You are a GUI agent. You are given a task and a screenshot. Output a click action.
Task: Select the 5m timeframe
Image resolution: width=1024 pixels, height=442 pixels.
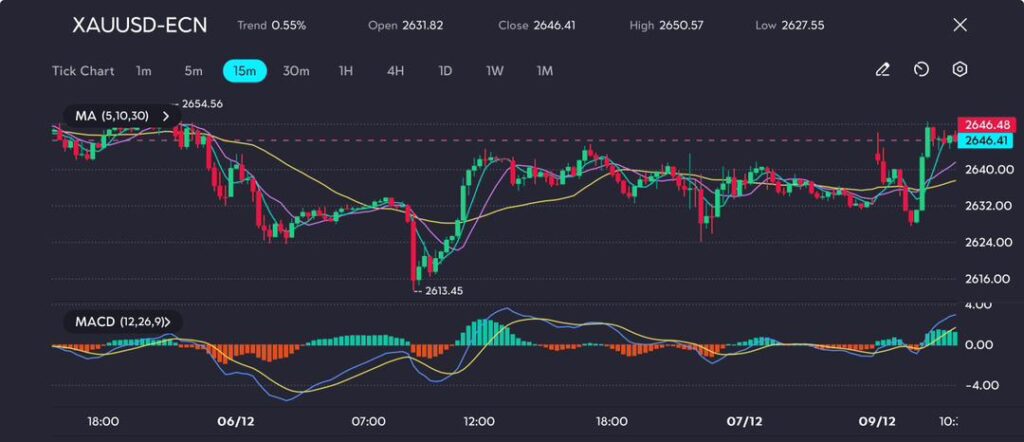(193, 71)
